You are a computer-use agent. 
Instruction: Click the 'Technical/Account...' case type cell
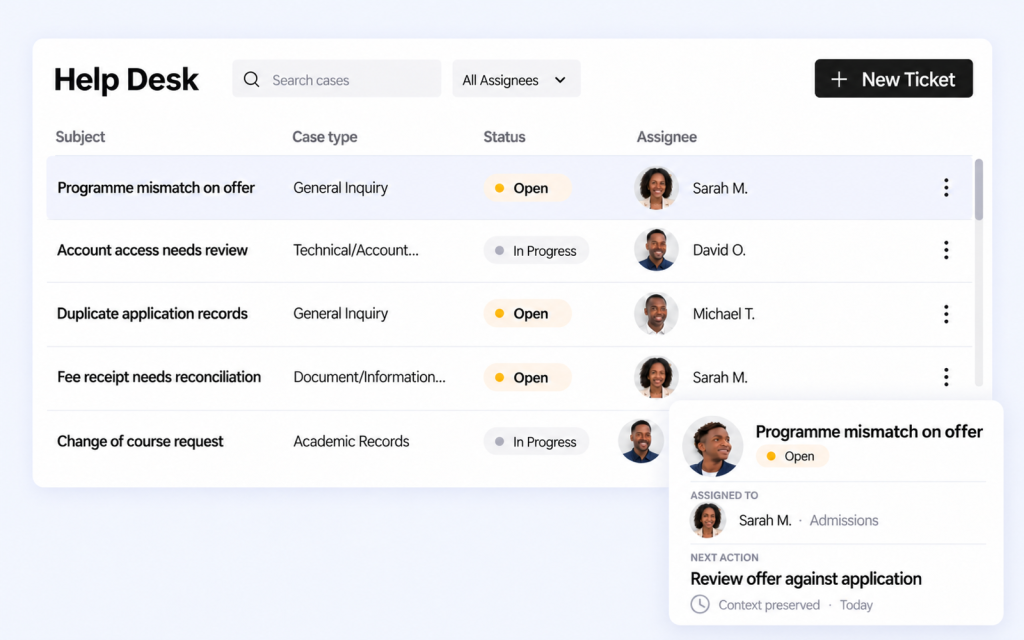click(356, 250)
